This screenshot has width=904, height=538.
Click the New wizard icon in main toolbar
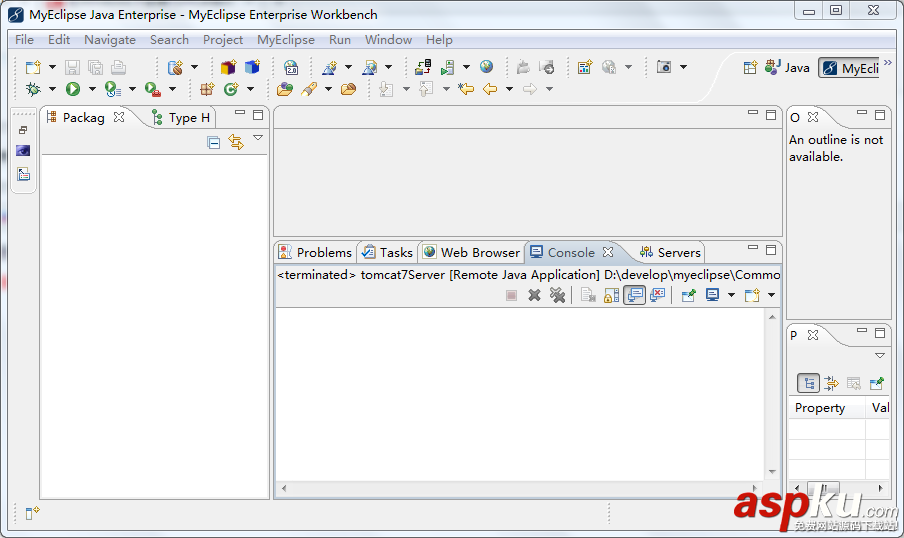point(33,67)
